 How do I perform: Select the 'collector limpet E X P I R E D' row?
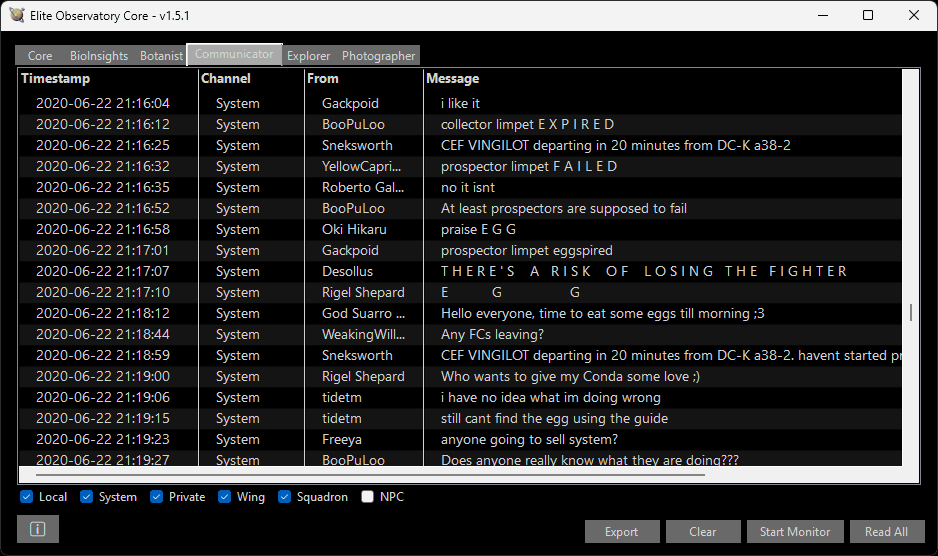460,124
